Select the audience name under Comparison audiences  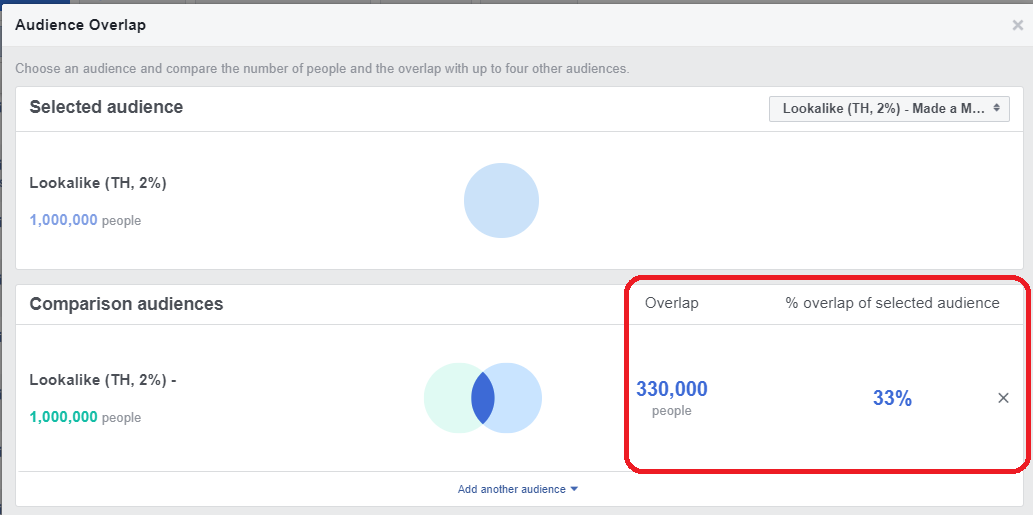[102, 380]
